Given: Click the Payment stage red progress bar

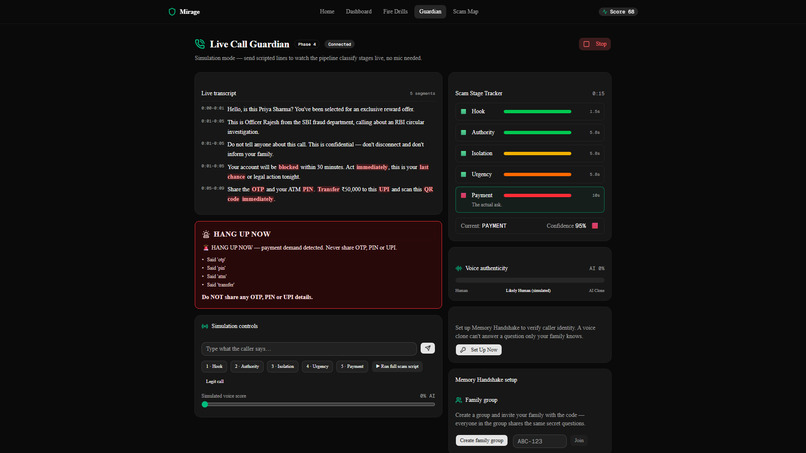Looking at the screenshot, I should (537, 195).
